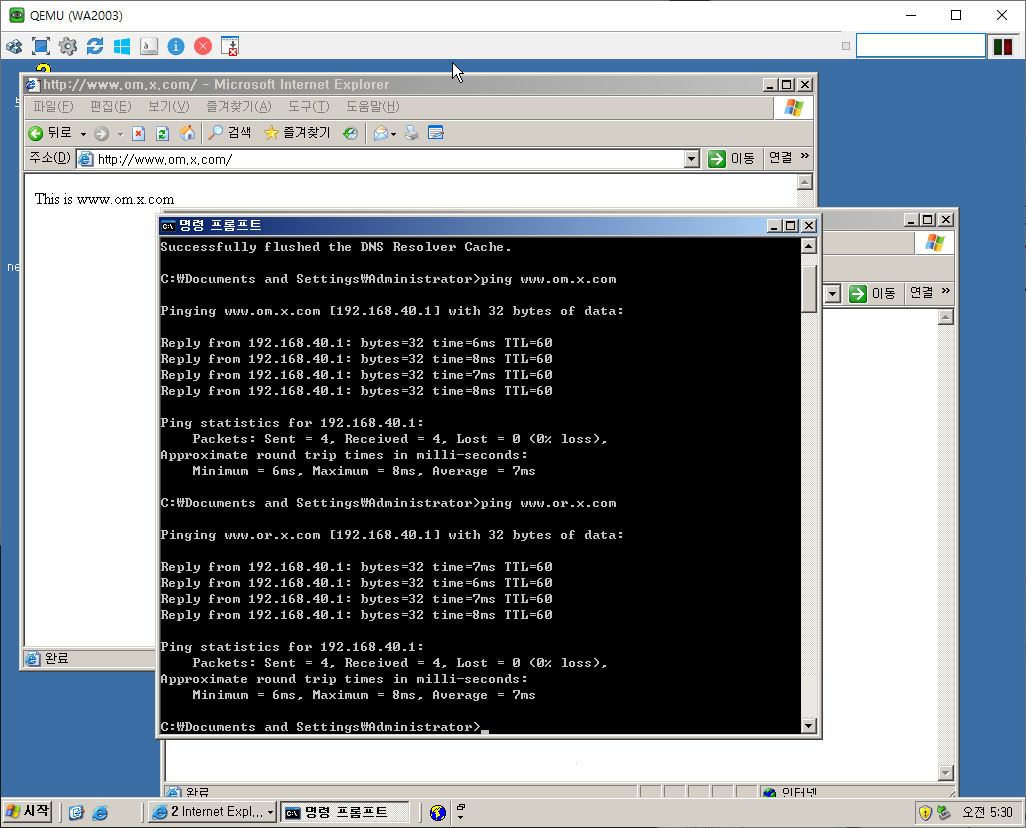The height and width of the screenshot is (828, 1026).
Task: Click command prompt scrollbar up arrow
Action: pyautogui.click(x=809, y=246)
